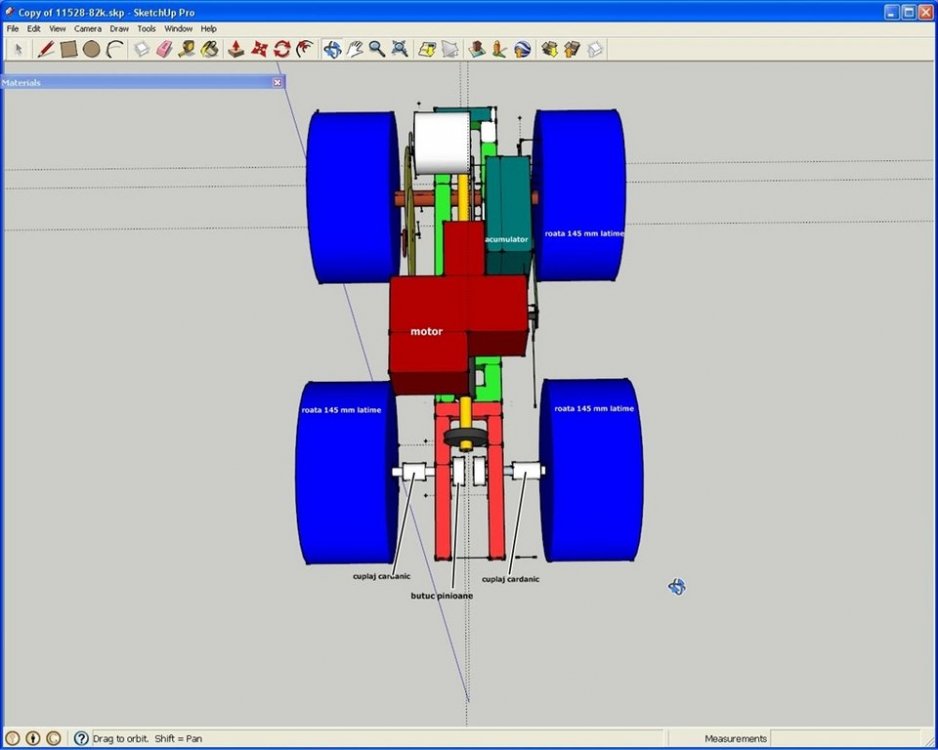Close the Materials panel

coord(278,83)
